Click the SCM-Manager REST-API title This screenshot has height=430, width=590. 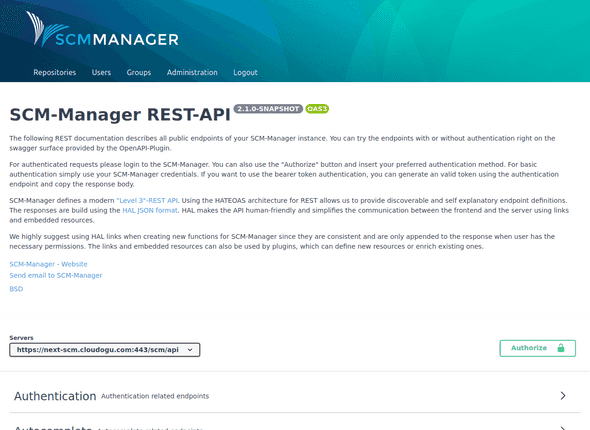[x=120, y=115]
